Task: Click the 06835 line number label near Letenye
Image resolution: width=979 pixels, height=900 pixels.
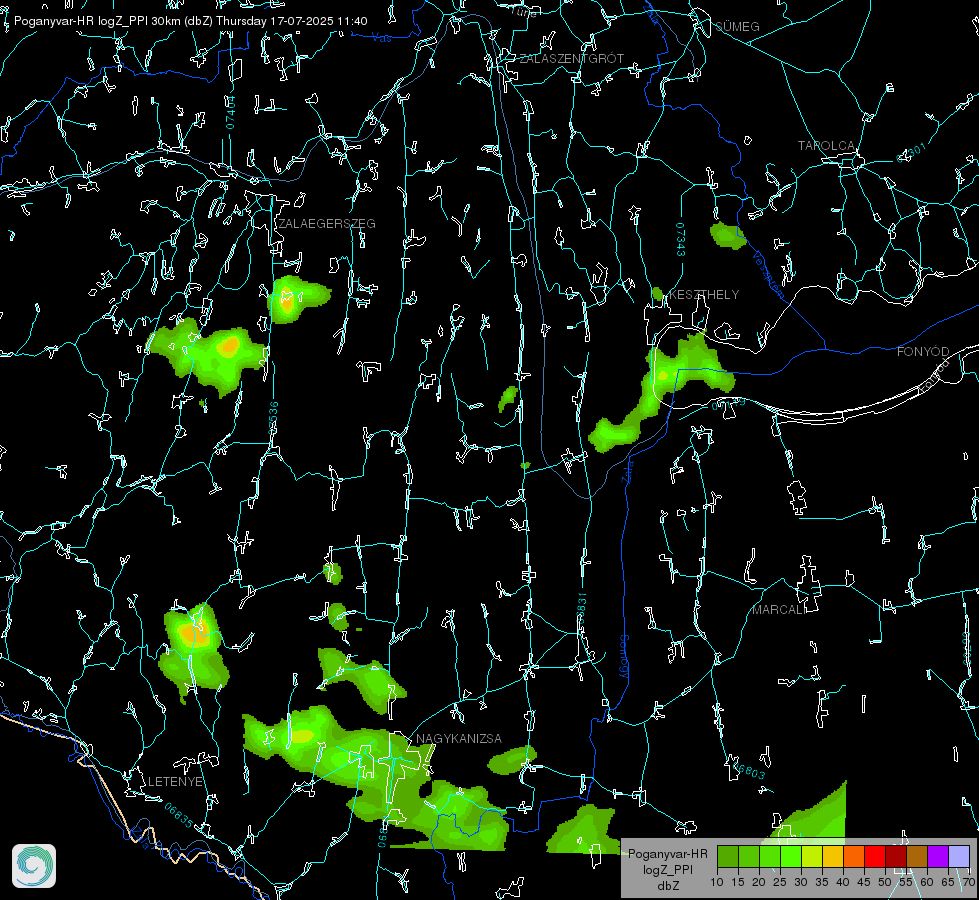Action: pyautogui.click(x=179, y=815)
